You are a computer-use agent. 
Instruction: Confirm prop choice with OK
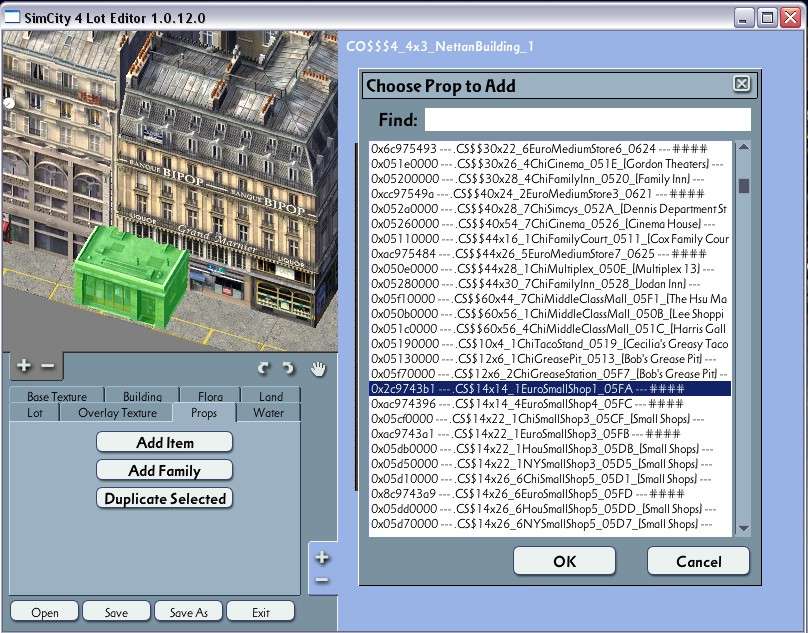click(x=564, y=561)
